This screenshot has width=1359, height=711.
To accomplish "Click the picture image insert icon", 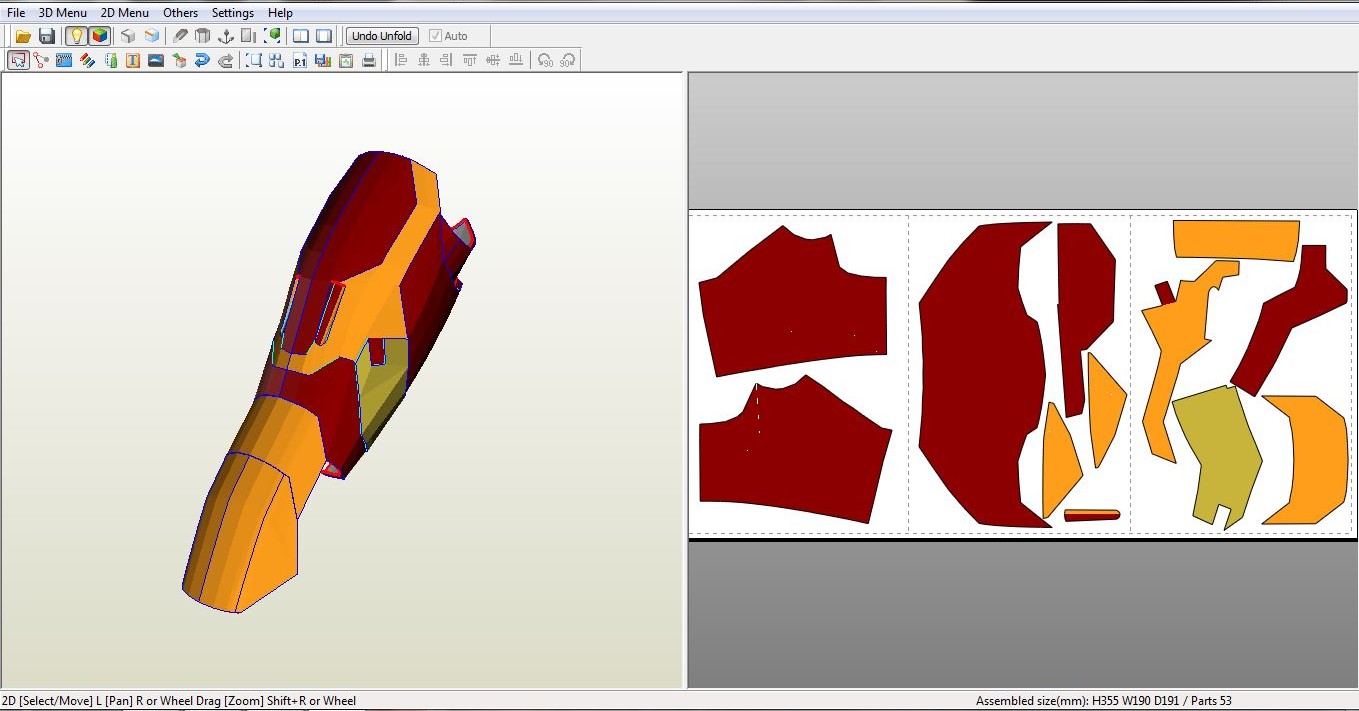I will (x=156, y=60).
